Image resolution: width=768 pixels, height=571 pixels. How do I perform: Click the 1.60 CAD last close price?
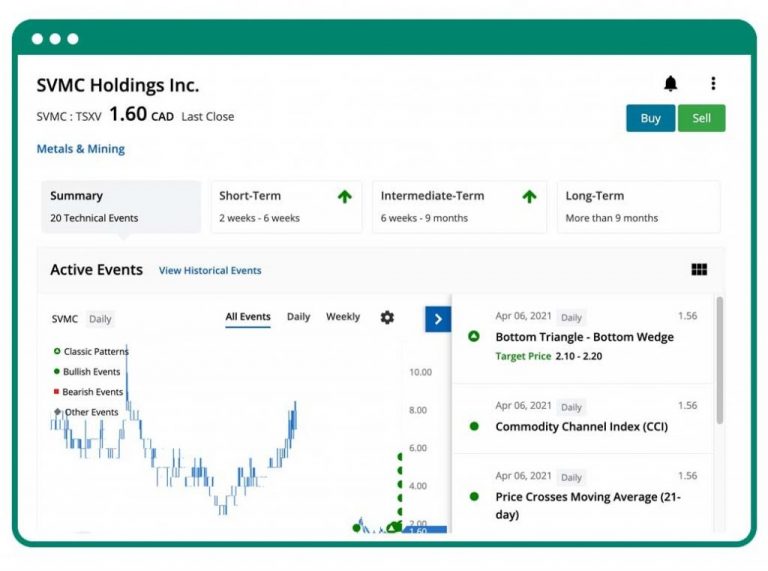pos(141,115)
